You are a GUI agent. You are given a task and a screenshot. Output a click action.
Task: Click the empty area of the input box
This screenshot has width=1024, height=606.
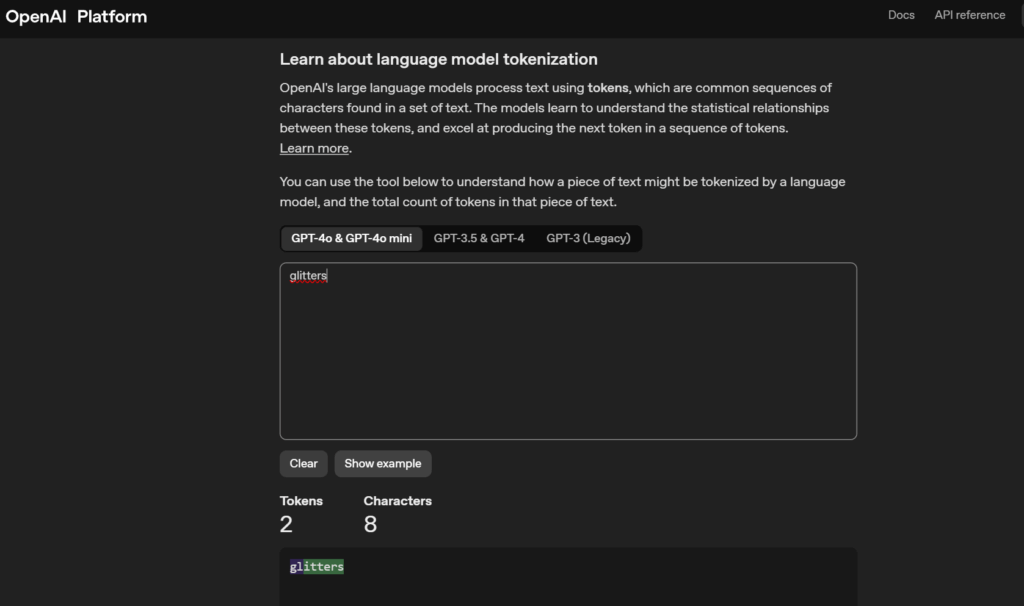tap(568, 370)
